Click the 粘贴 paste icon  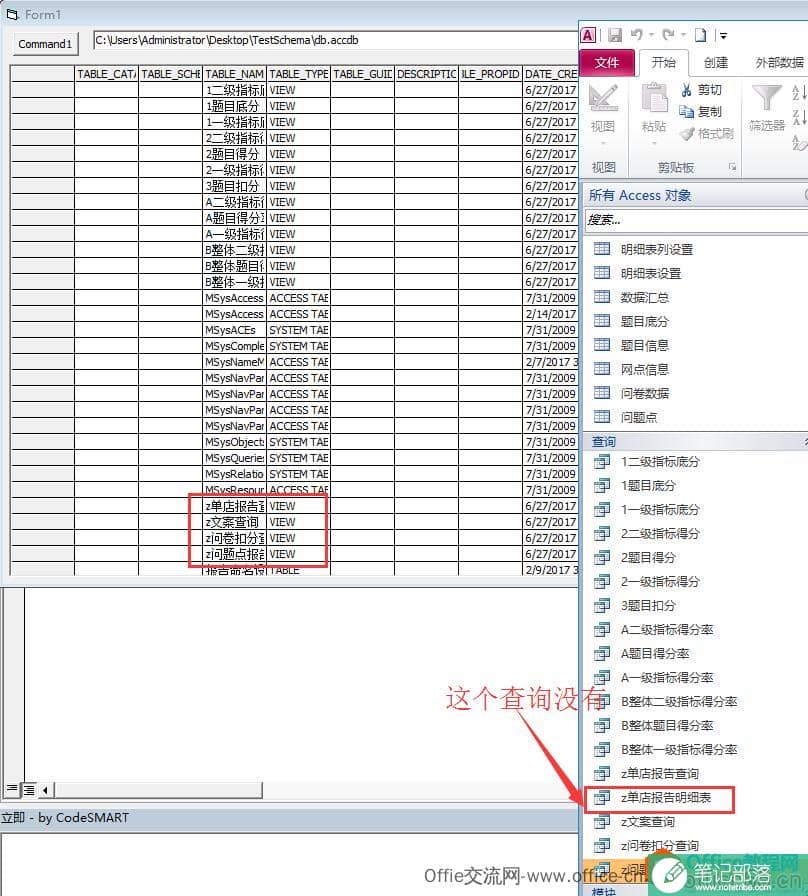click(654, 98)
